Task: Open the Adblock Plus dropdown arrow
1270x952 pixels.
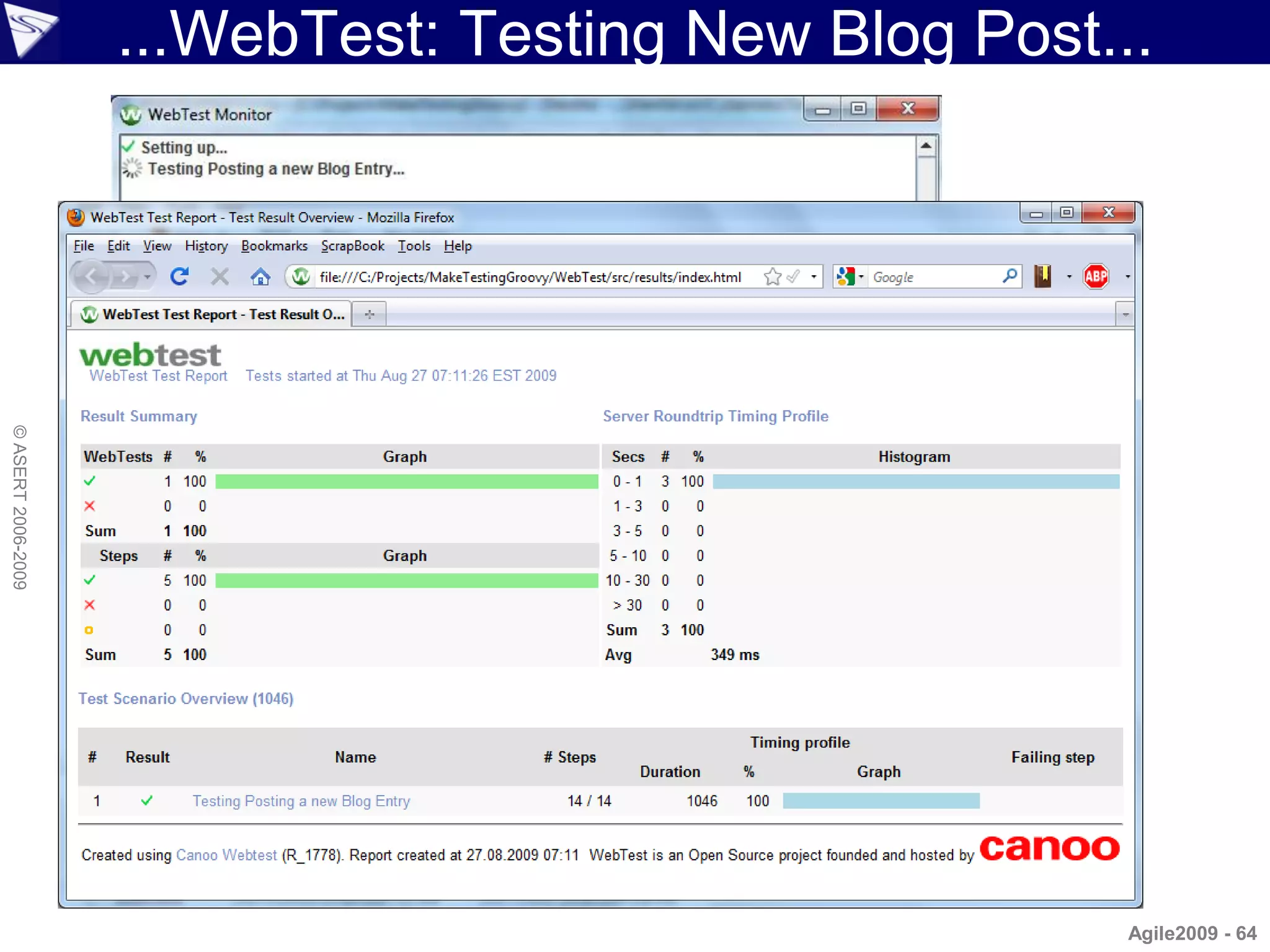Action: (x=1127, y=277)
